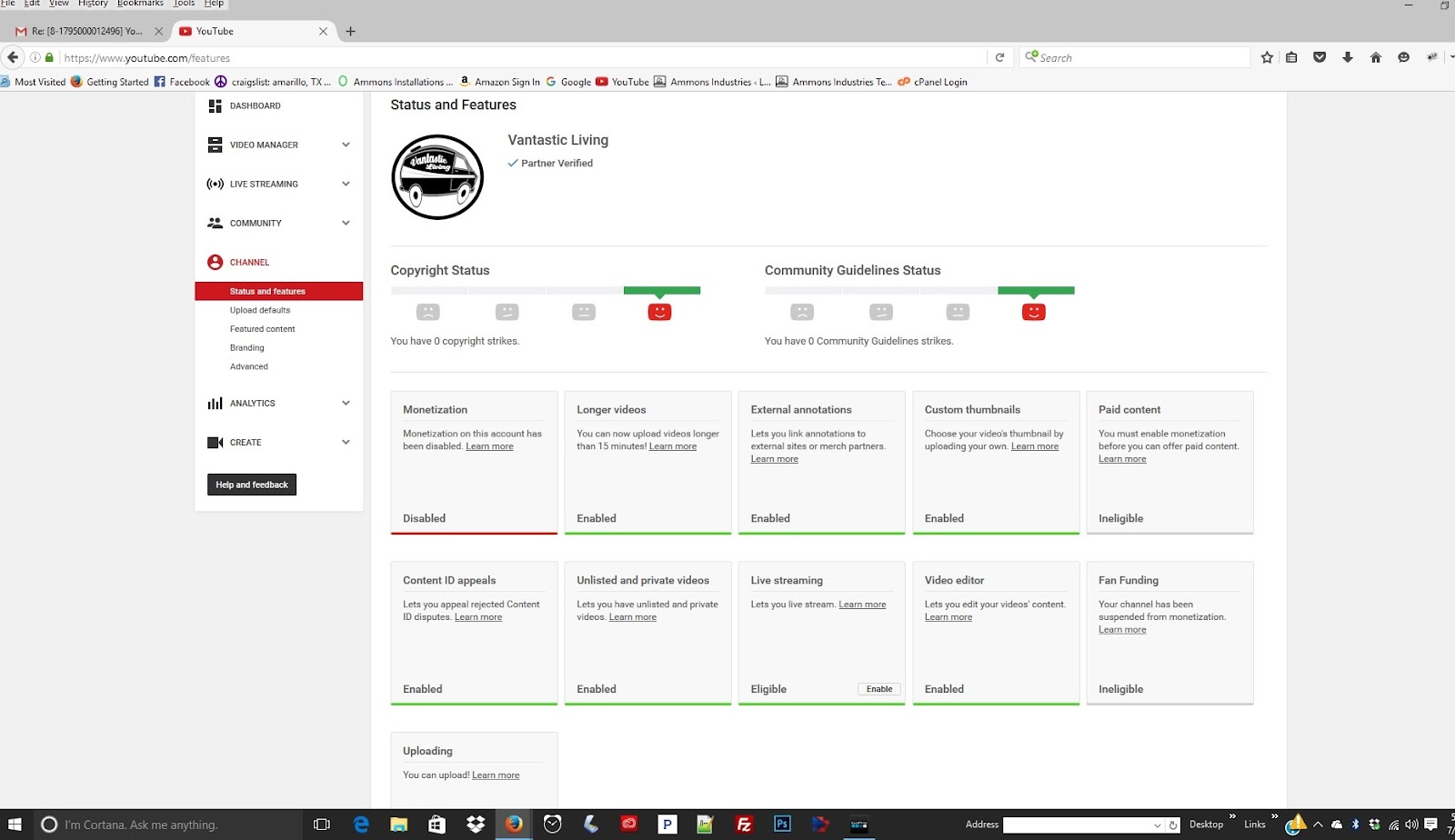This screenshot has height=840, width=1455.
Task: Click the Help and feedback button
Action: coord(252,485)
